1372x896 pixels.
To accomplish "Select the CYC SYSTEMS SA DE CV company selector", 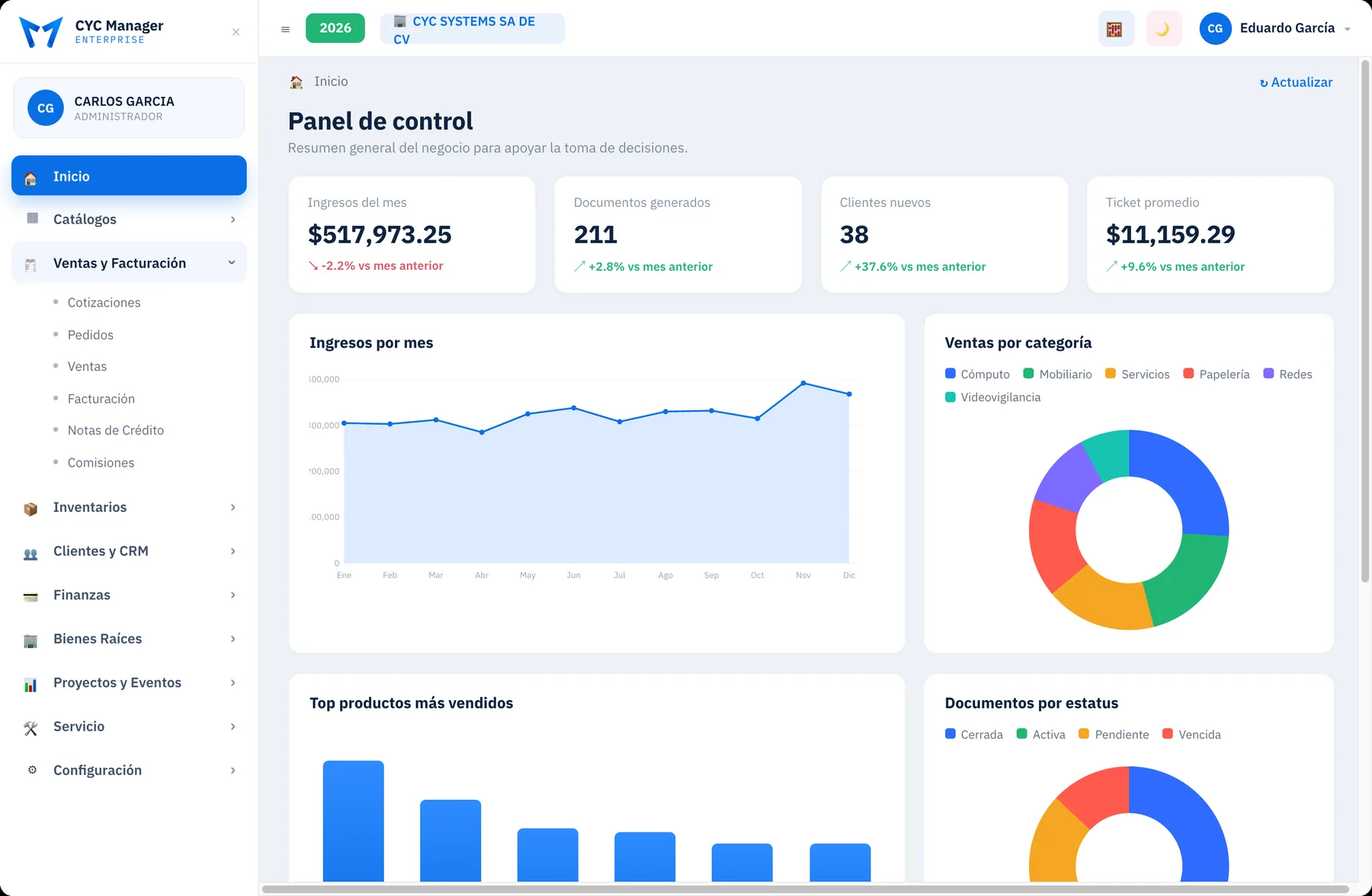I will 473,30.
